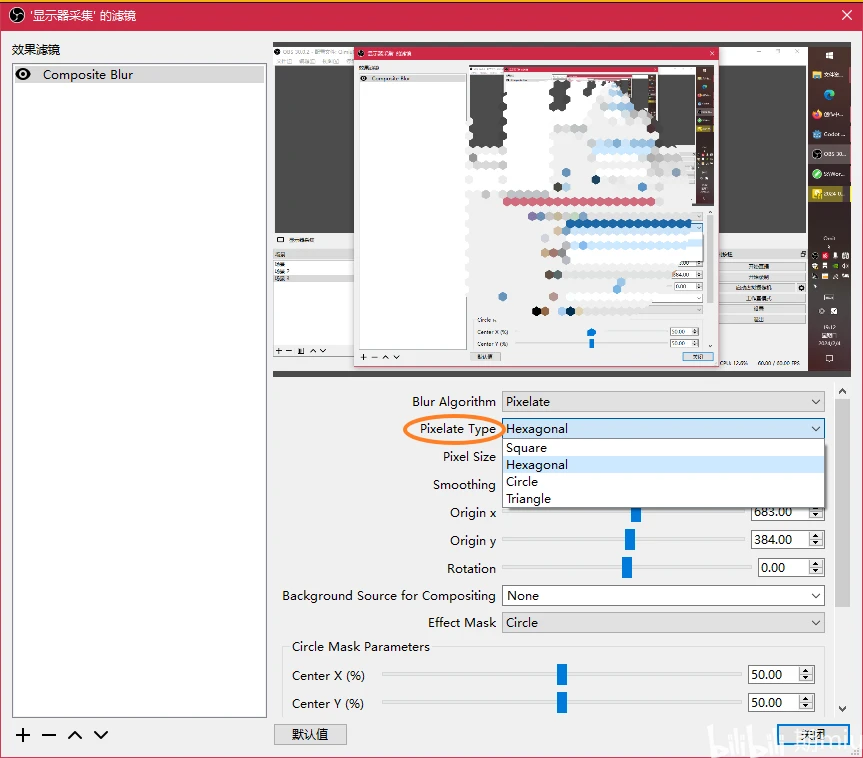
Task: Choose Square pixelate type
Action: (663, 448)
